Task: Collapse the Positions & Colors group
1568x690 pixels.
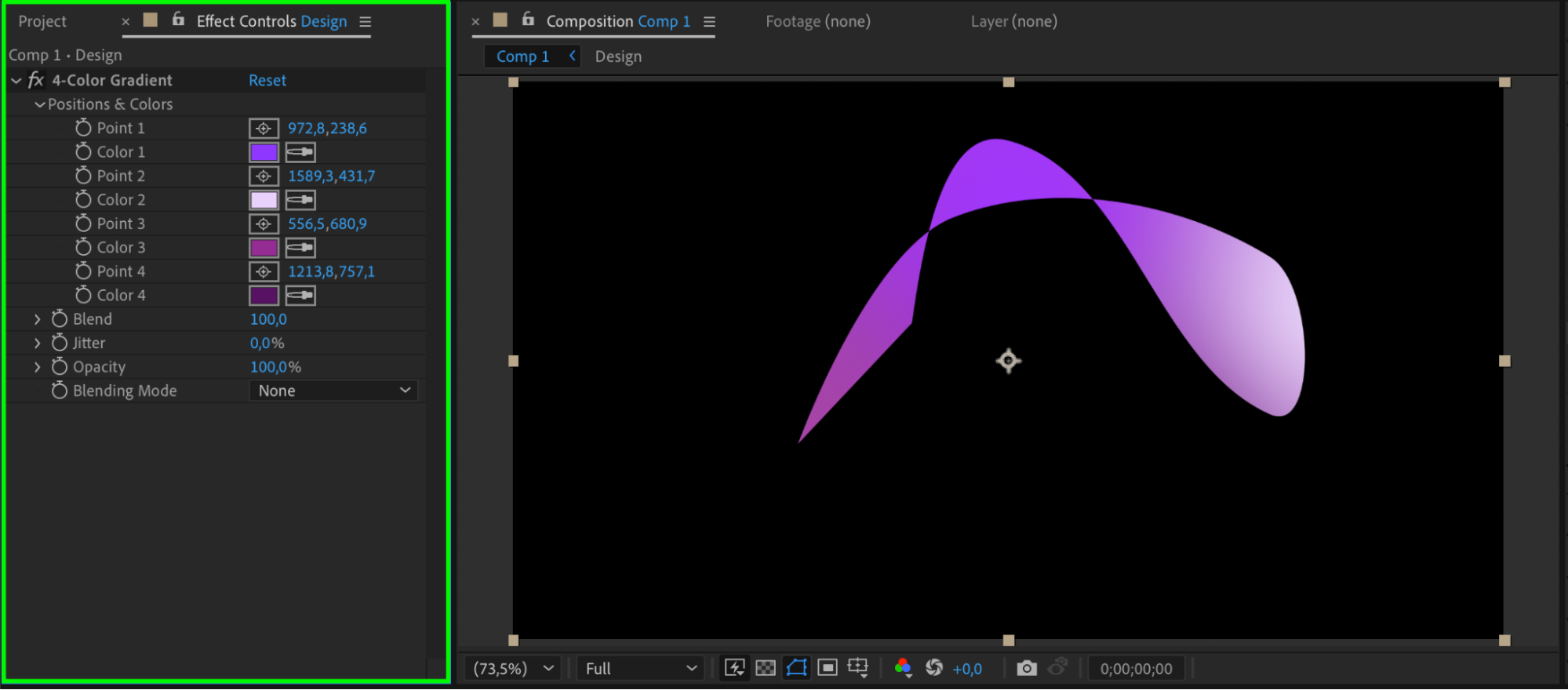Action: coord(39,104)
